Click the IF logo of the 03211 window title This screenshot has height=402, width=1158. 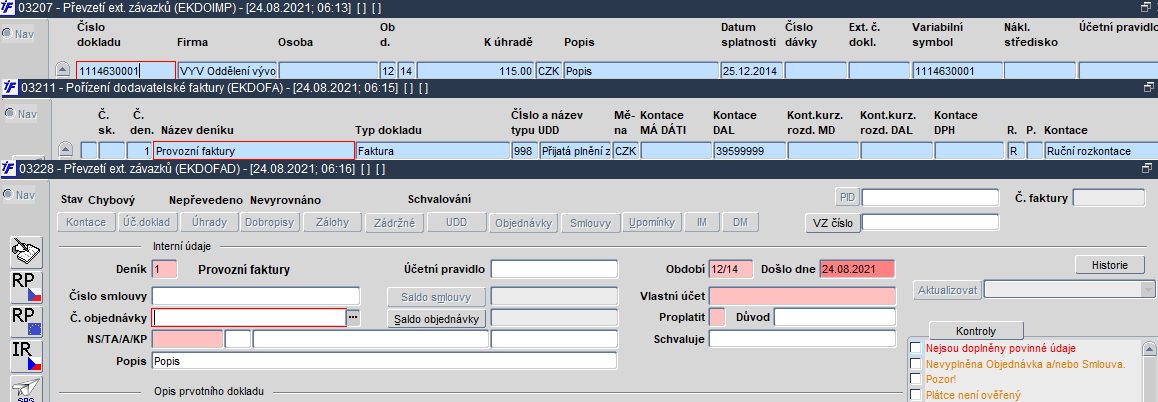[10, 87]
